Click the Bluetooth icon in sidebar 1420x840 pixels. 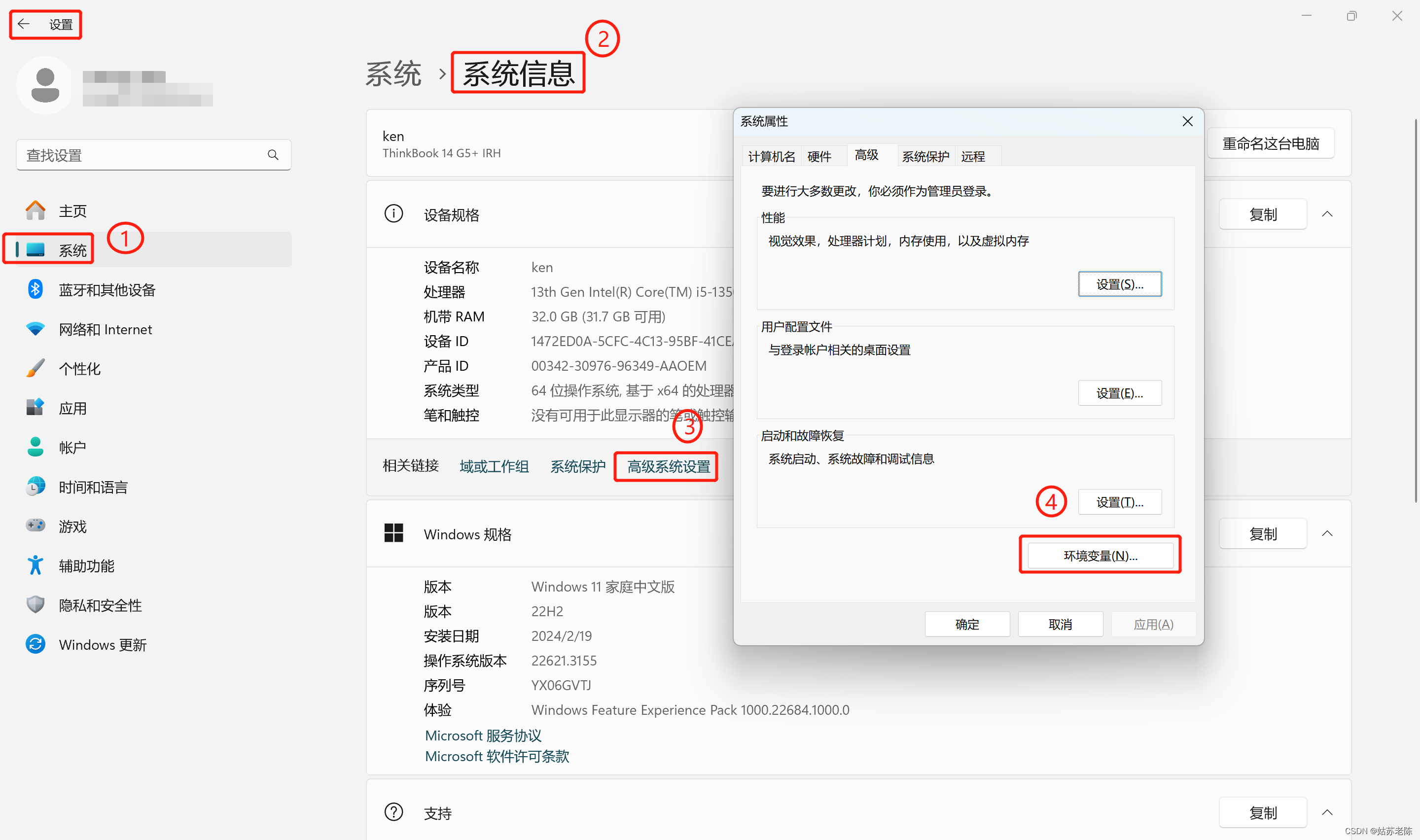pyautogui.click(x=35, y=289)
